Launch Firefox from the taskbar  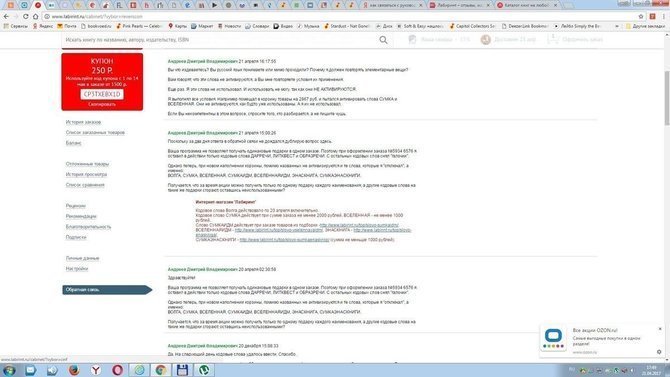coord(74,370)
